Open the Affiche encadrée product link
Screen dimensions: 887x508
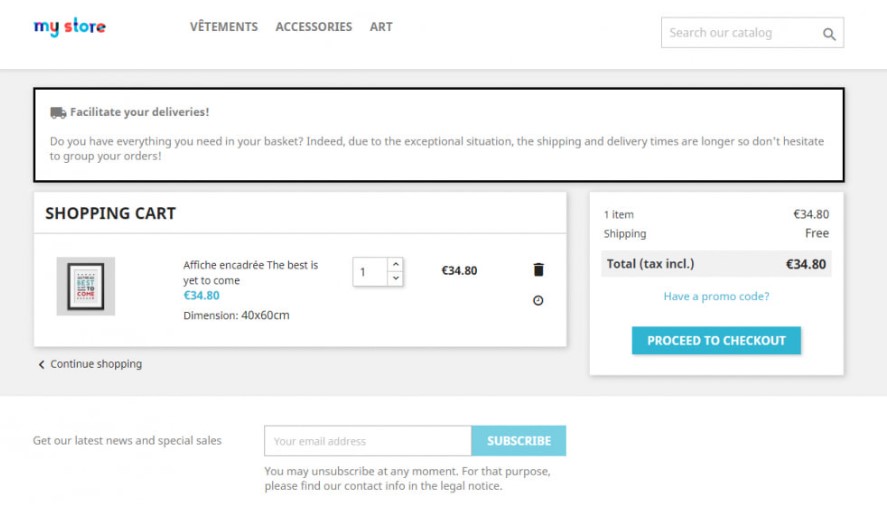coord(250,272)
